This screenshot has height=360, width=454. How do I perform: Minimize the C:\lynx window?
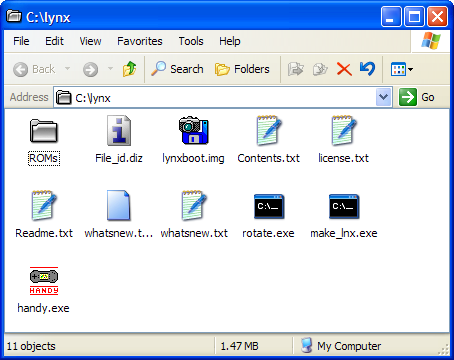tap(391, 17)
